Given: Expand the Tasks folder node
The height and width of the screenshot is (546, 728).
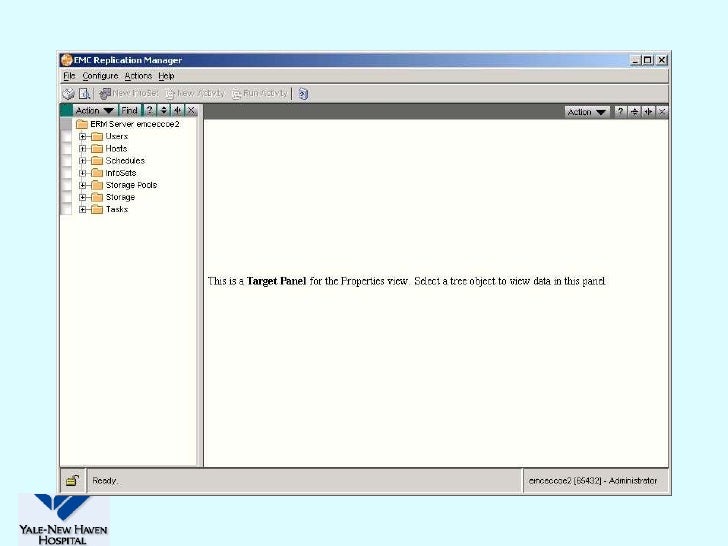Looking at the screenshot, I should coord(83,209).
